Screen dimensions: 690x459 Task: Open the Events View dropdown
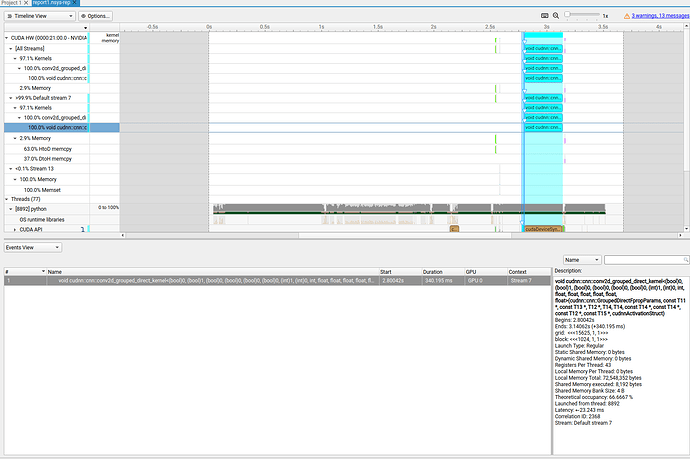pyautogui.click(x=33, y=246)
